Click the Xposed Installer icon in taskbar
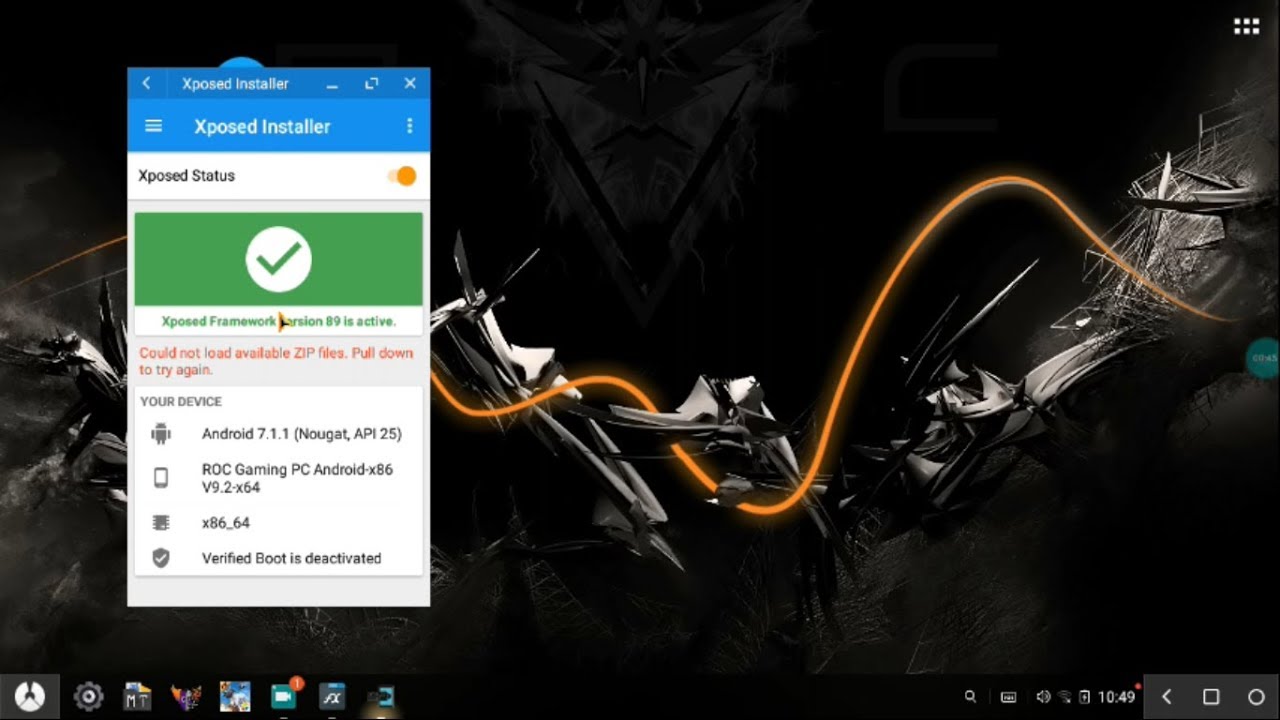The height and width of the screenshot is (720, 1280). coord(381,697)
